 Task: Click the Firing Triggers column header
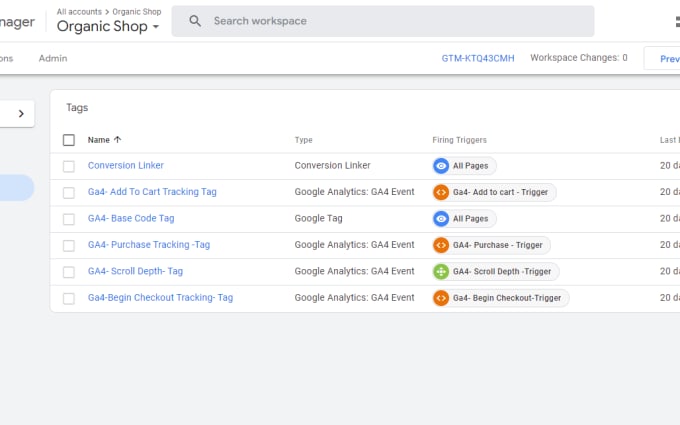point(459,140)
